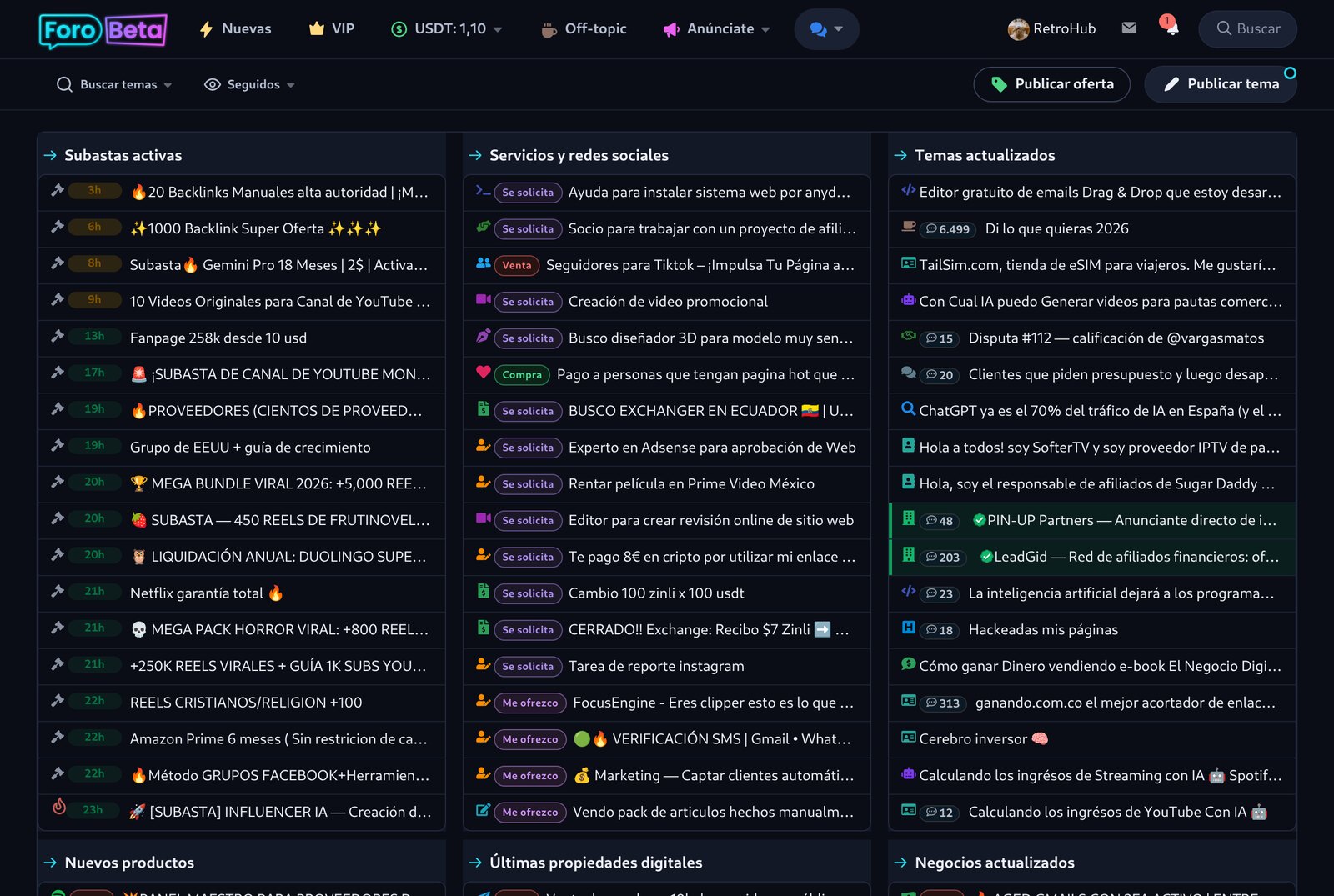Click the Venta tag on Seguidores para Tiktok

tap(517, 265)
